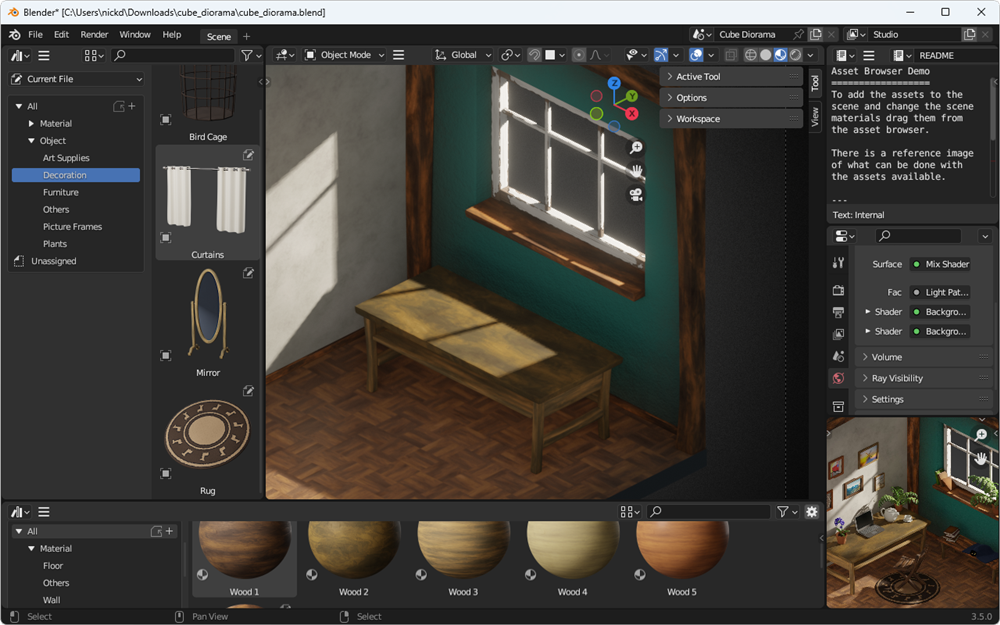
Task: Click the pan hand icon in viewport
Action: tap(635, 171)
